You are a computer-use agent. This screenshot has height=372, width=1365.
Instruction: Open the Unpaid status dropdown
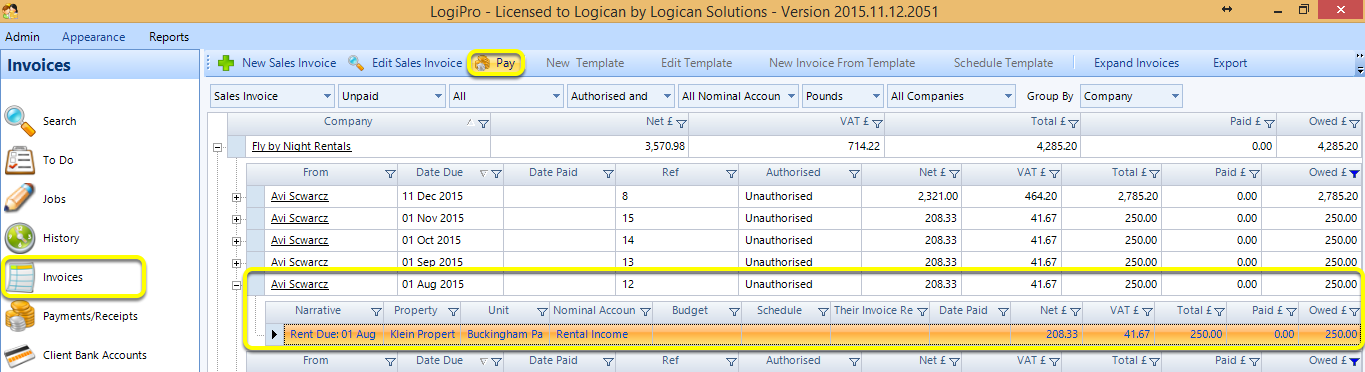391,96
